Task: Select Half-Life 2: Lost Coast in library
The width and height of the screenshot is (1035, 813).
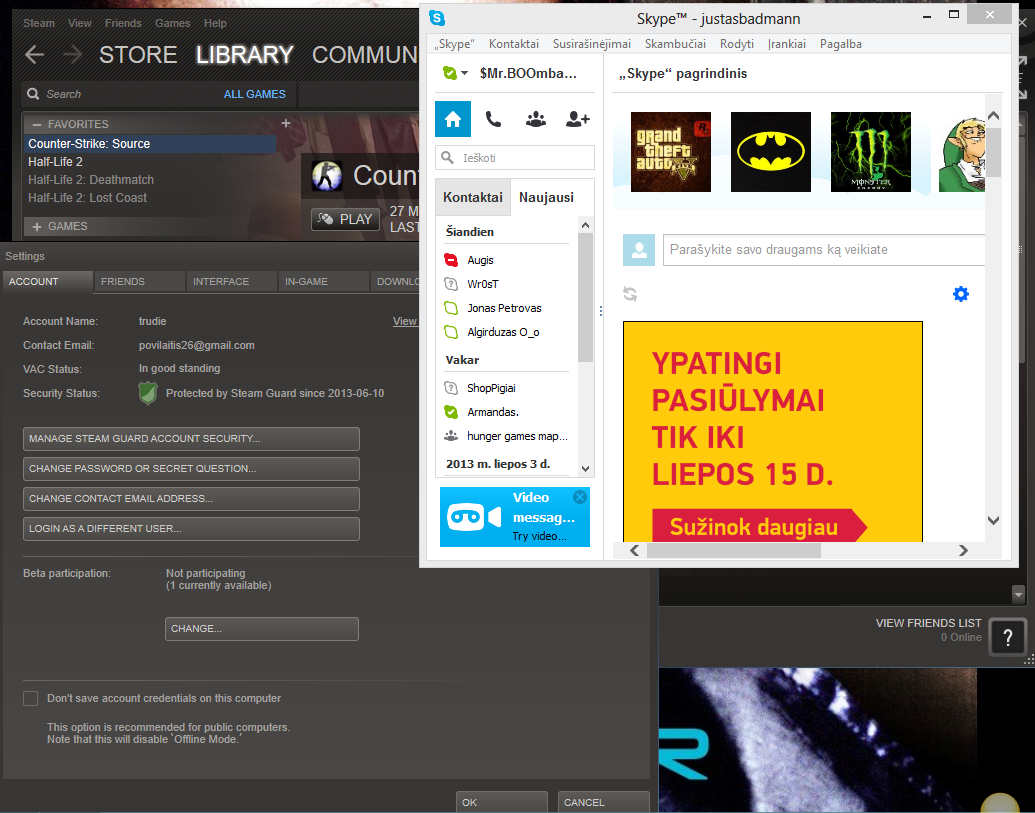Action: point(87,198)
